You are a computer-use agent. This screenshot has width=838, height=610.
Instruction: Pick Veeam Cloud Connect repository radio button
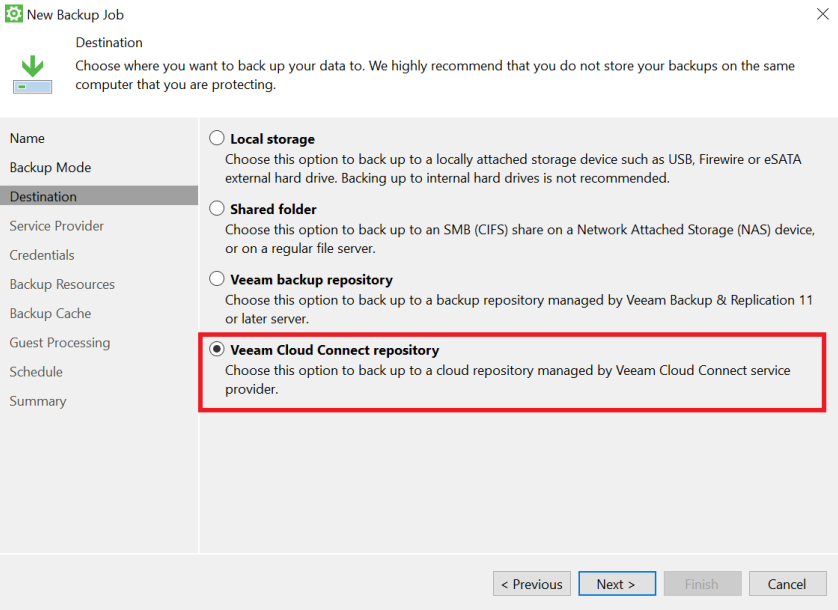(x=216, y=349)
